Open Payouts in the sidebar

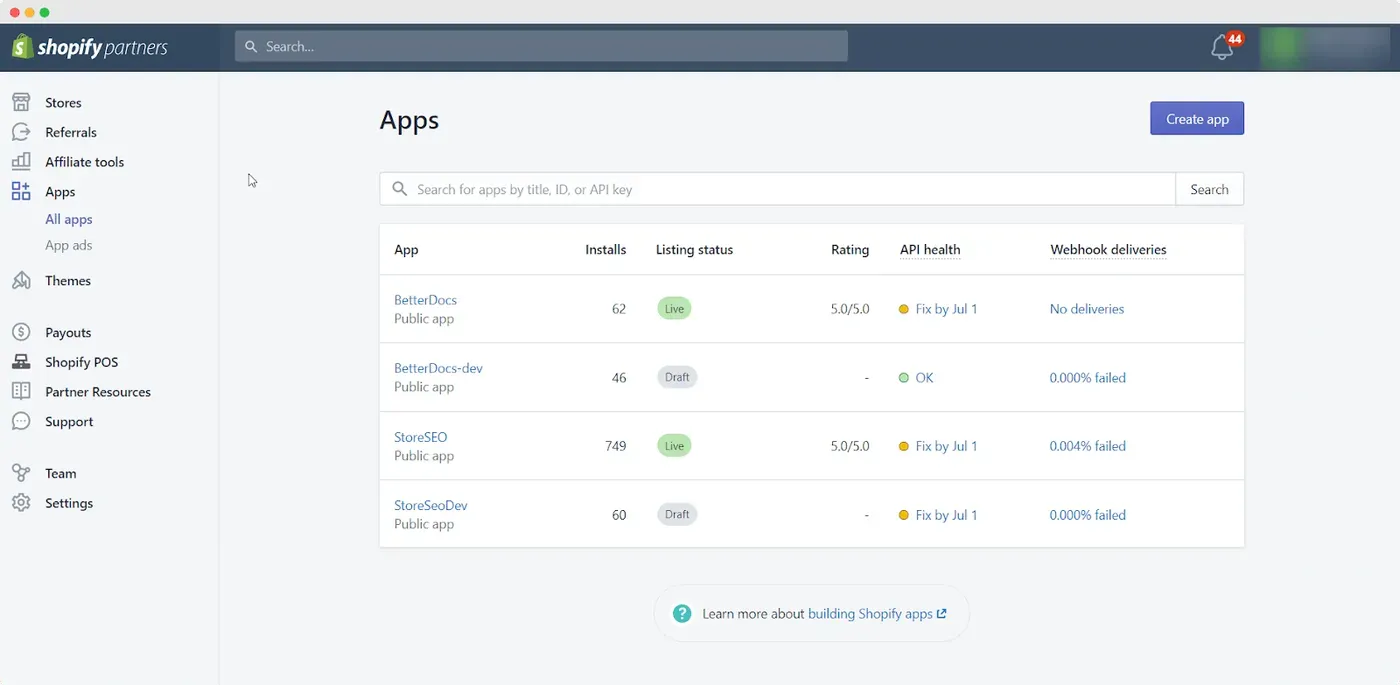click(x=68, y=332)
